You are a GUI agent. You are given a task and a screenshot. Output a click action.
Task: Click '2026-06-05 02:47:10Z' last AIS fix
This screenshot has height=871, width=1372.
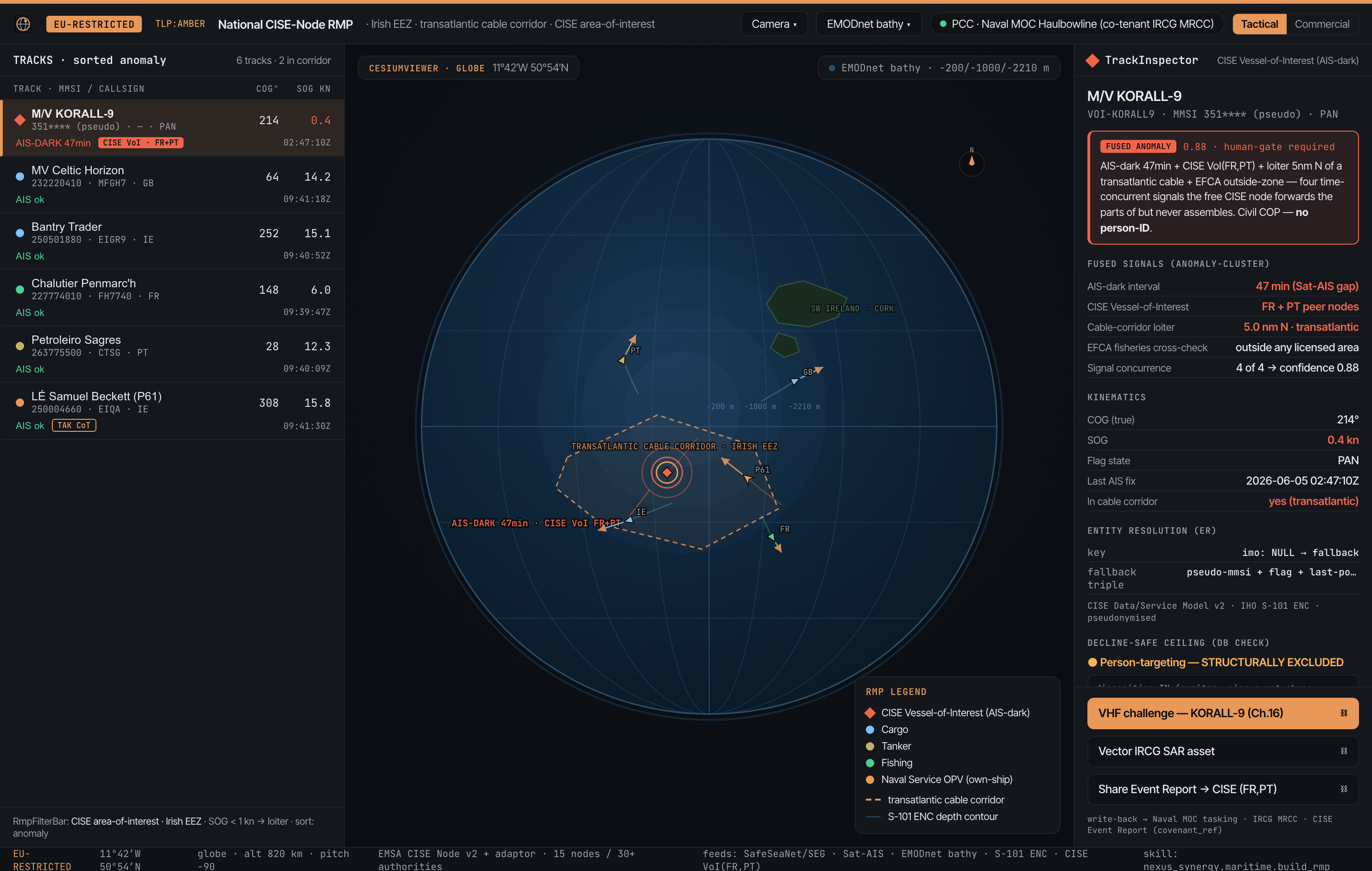point(1302,481)
